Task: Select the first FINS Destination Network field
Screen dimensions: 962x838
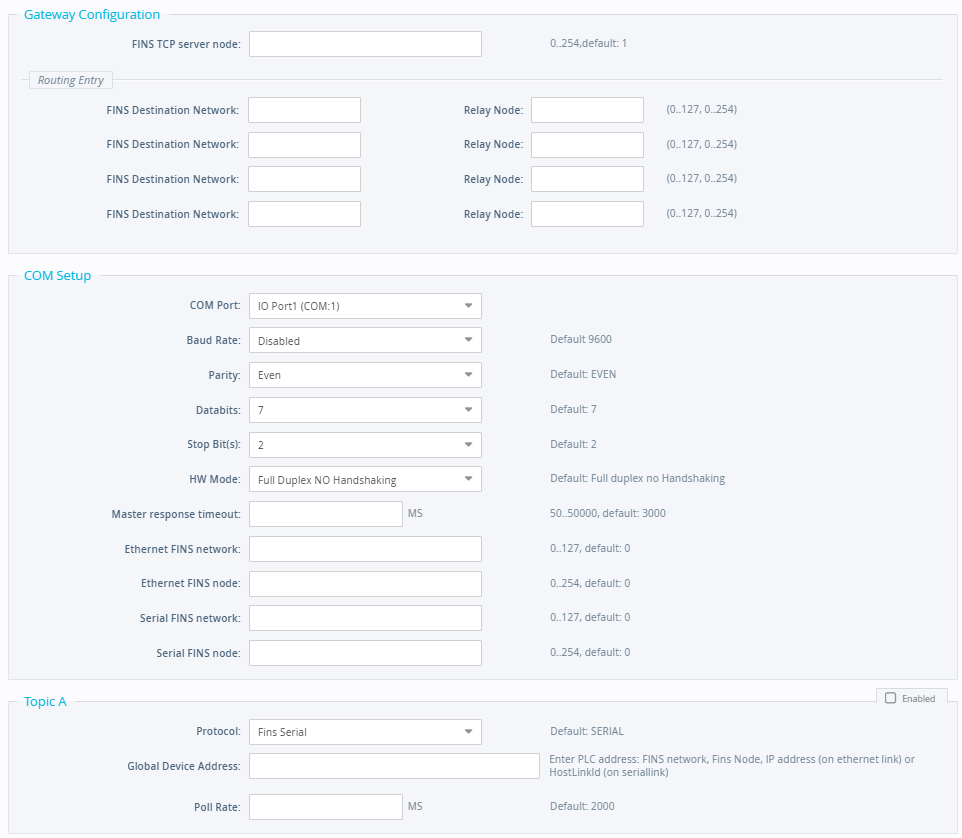Action: (x=304, y=110)
